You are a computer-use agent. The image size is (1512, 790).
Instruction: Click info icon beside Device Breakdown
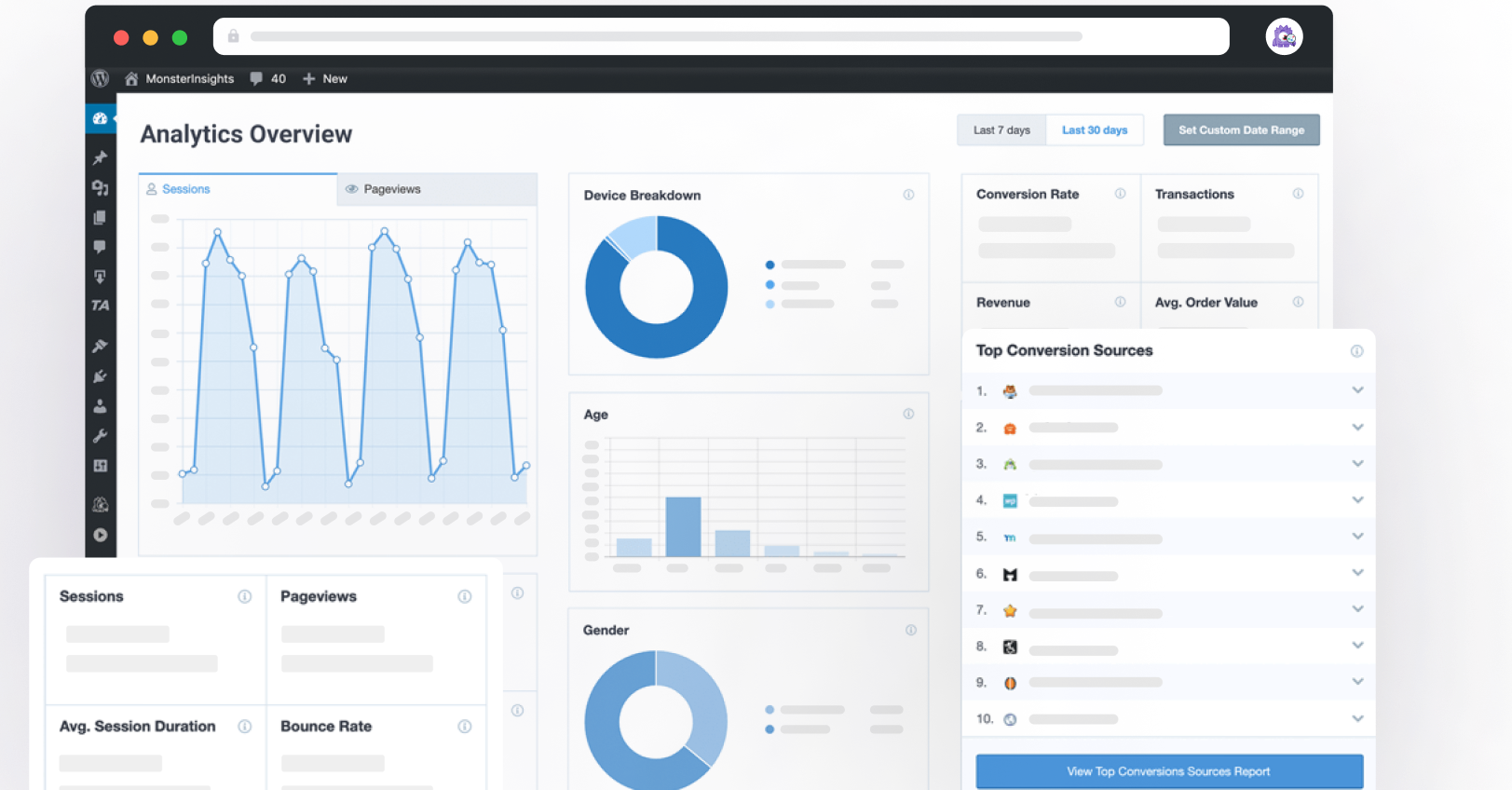click(908, 195)
